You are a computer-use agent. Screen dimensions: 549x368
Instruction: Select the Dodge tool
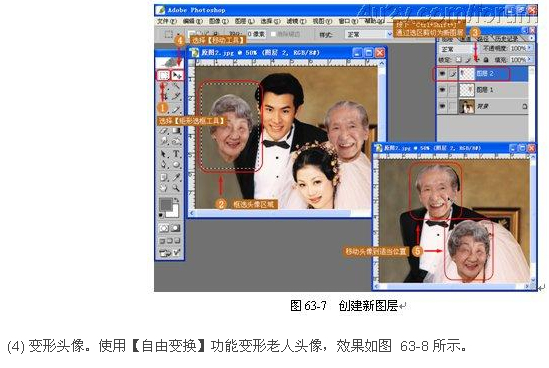[176, 141]
